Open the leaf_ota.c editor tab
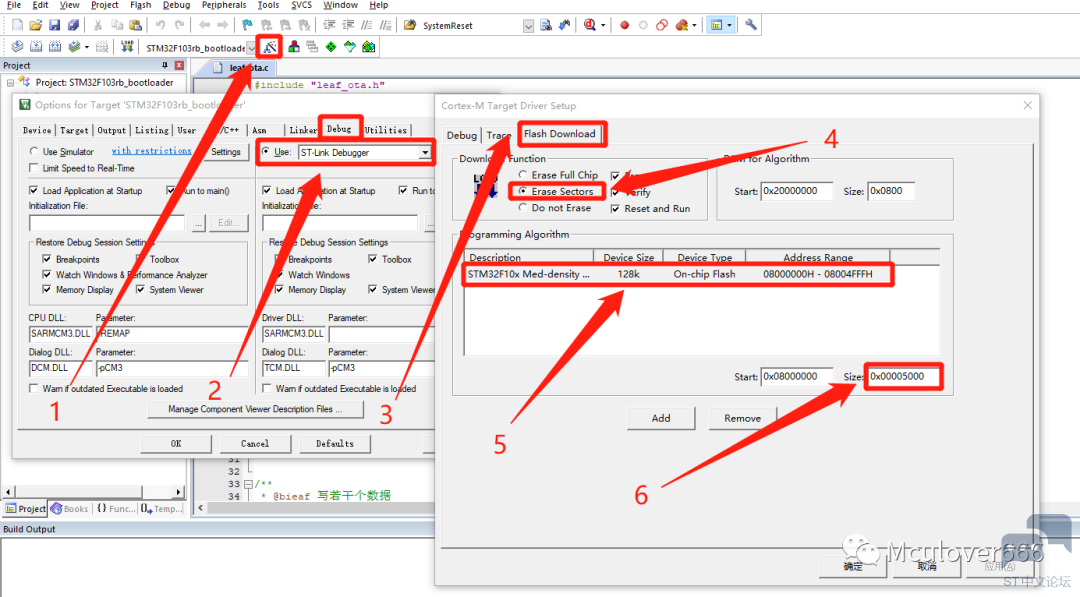Image resolution: width=1080 pixels, height=597 pixels. click(243, 67)
